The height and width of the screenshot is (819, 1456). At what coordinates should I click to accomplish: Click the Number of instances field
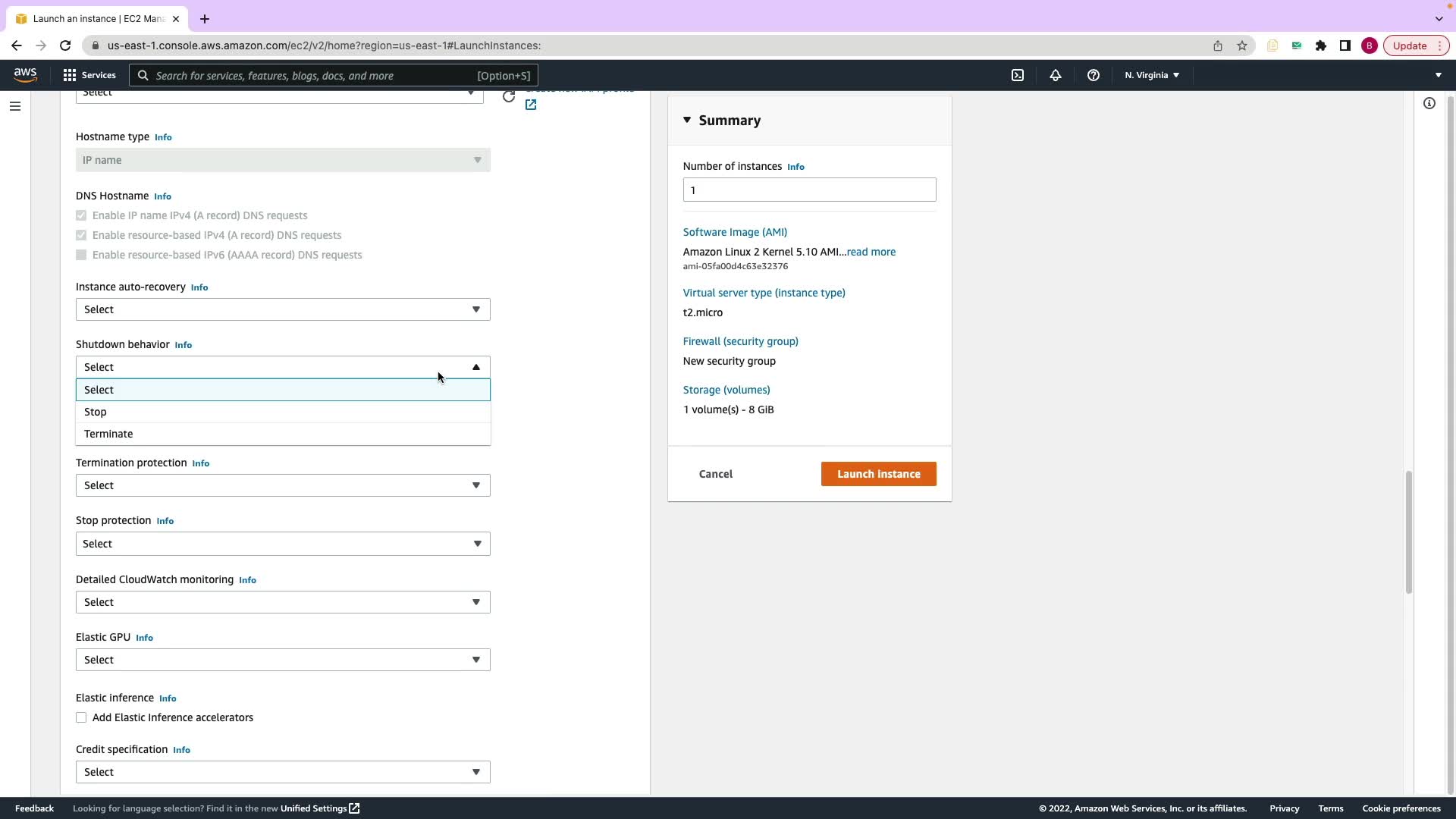pyautogui.click(x=809, y=190)
